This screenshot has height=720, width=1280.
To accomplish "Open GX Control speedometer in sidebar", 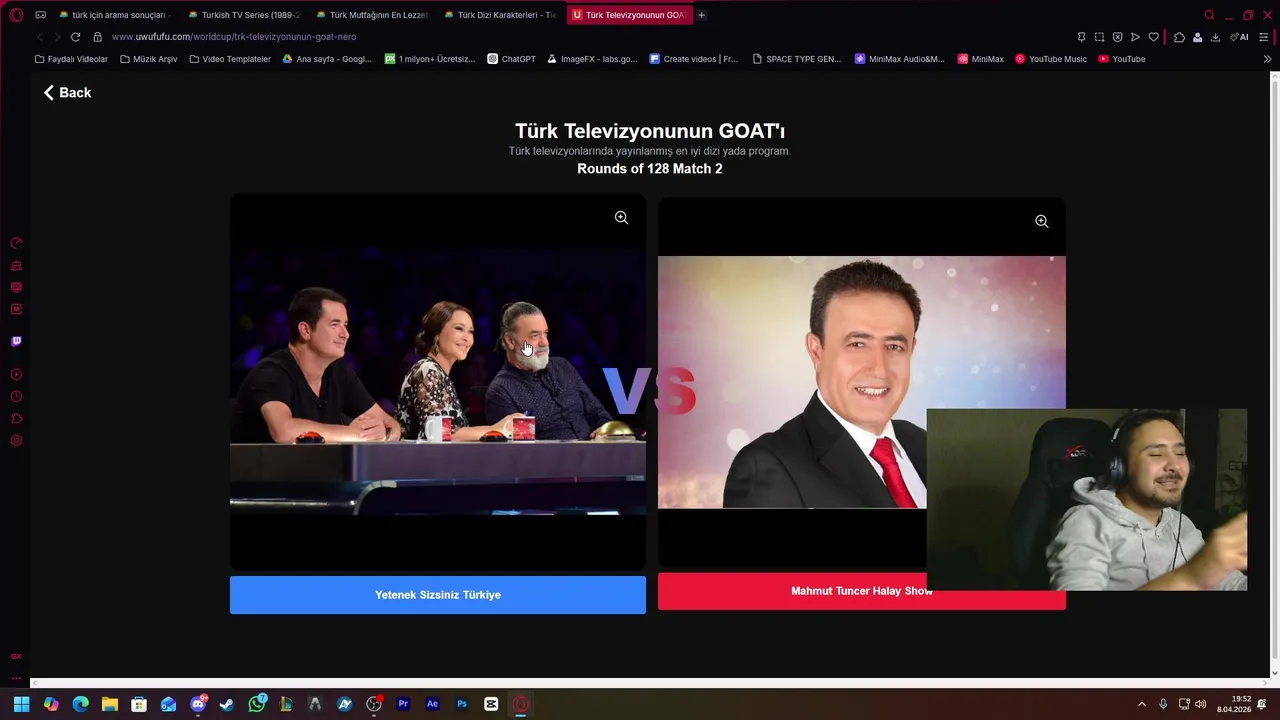I will 16,243.
